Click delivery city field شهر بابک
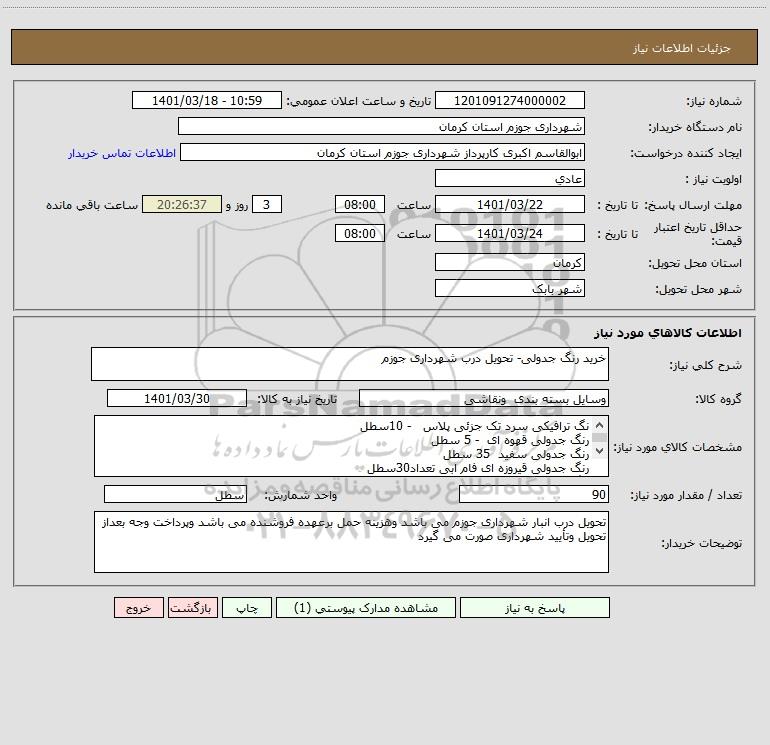 click(x=510, y=288)
